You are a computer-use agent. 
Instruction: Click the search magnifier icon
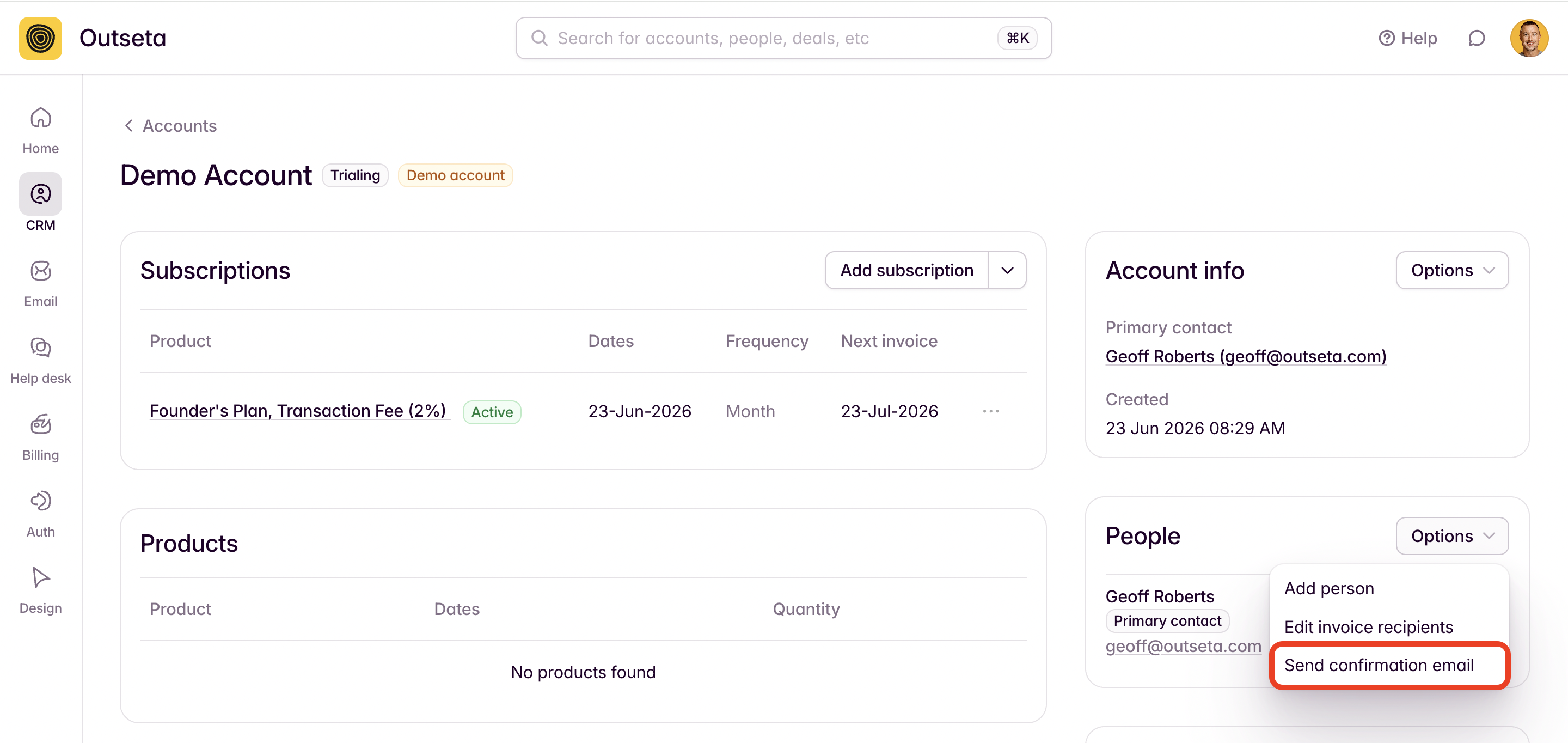point(540,38)
